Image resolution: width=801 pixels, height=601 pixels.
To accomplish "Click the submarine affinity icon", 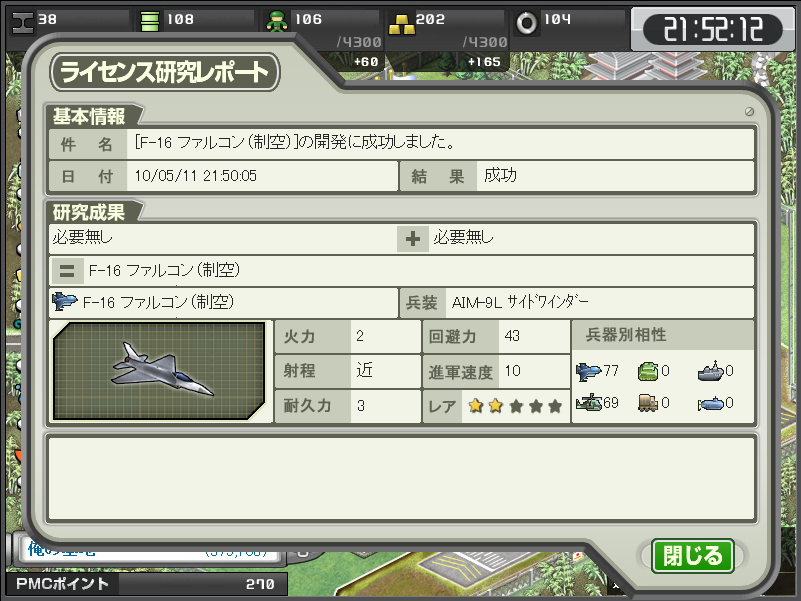I will click(x=711, y=404).
